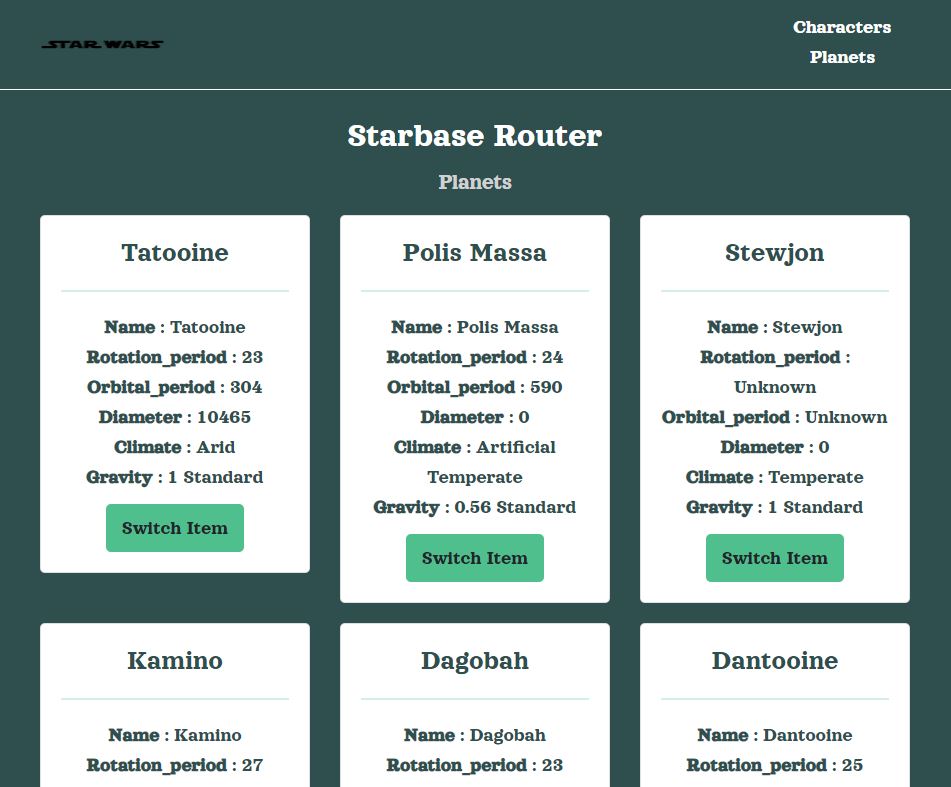Screen dimensions: 951x787
Task: Click the Planets subheading below the title
Action: [x=474, y=182]
